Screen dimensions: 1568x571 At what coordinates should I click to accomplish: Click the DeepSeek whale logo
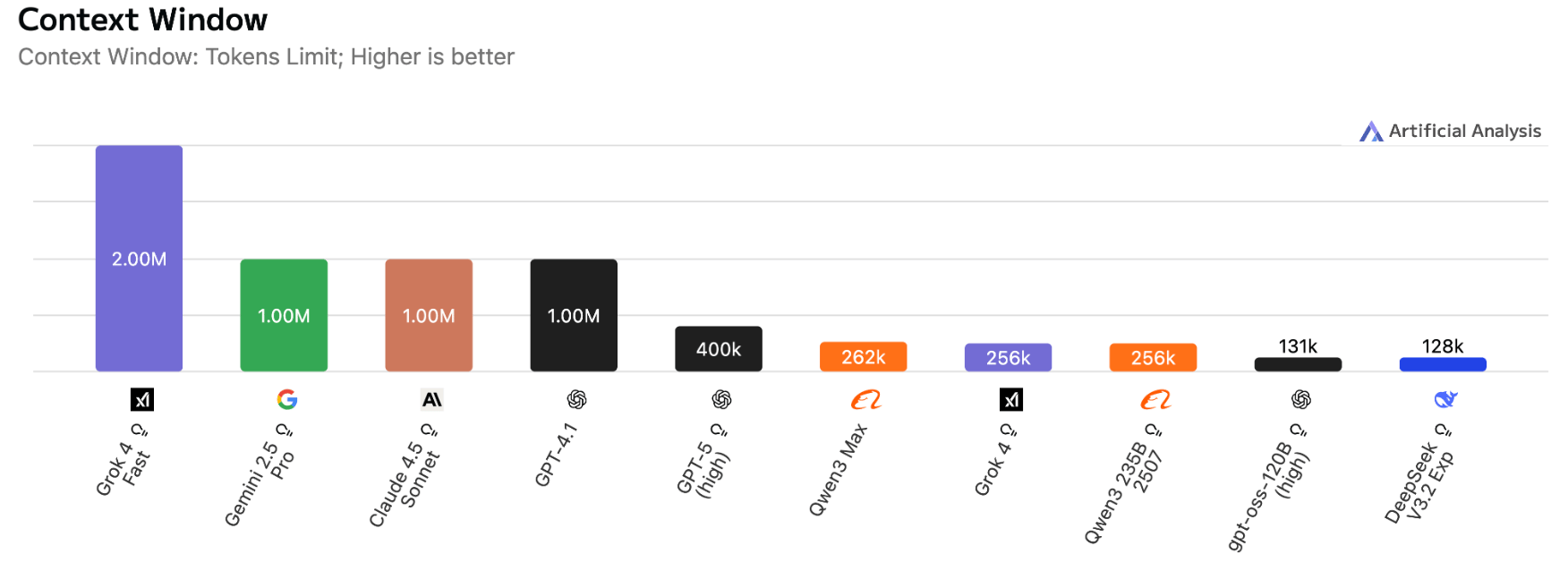coord(1445,399)
